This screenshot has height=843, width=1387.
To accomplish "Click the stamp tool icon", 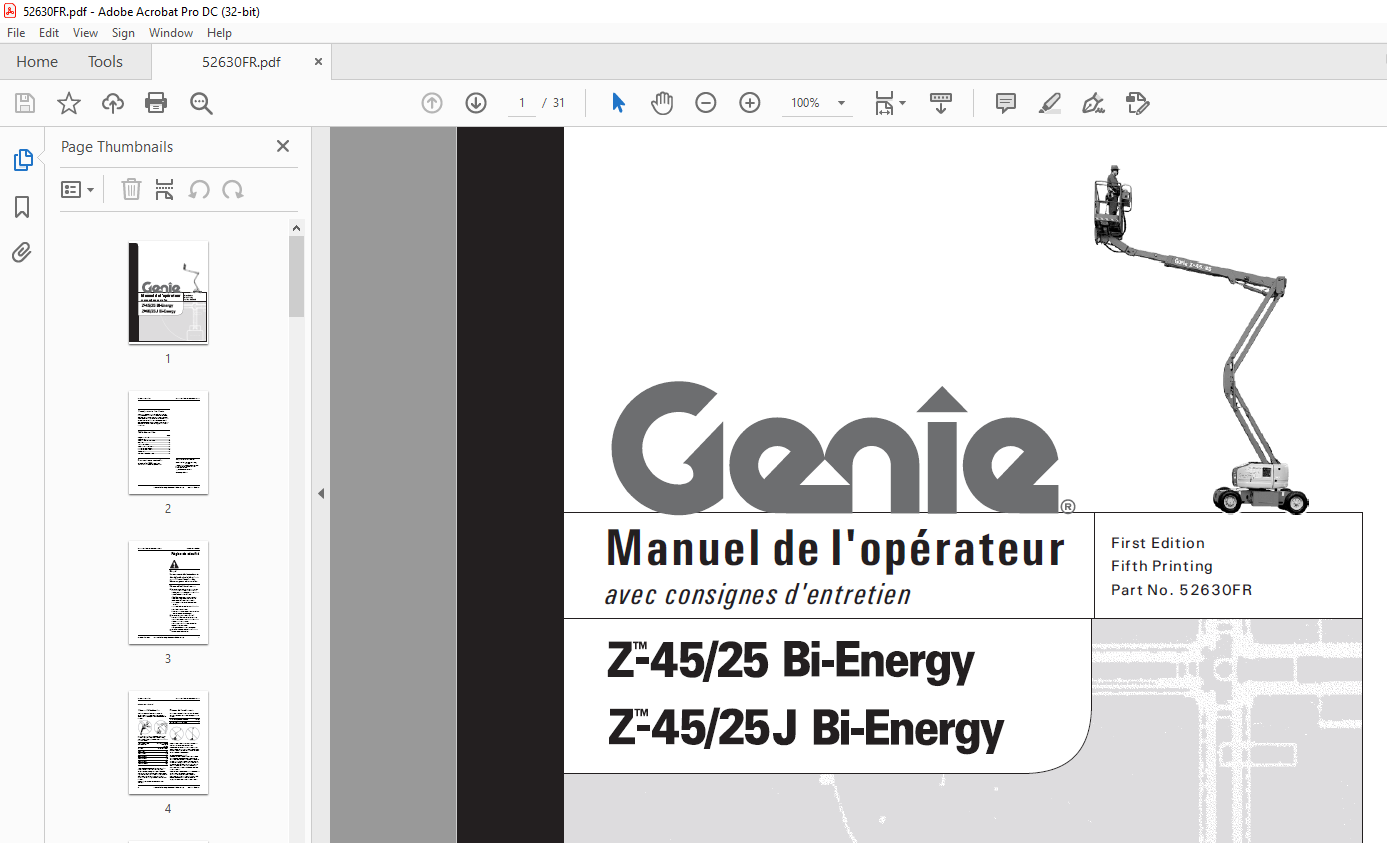I will click(1137, 103).
